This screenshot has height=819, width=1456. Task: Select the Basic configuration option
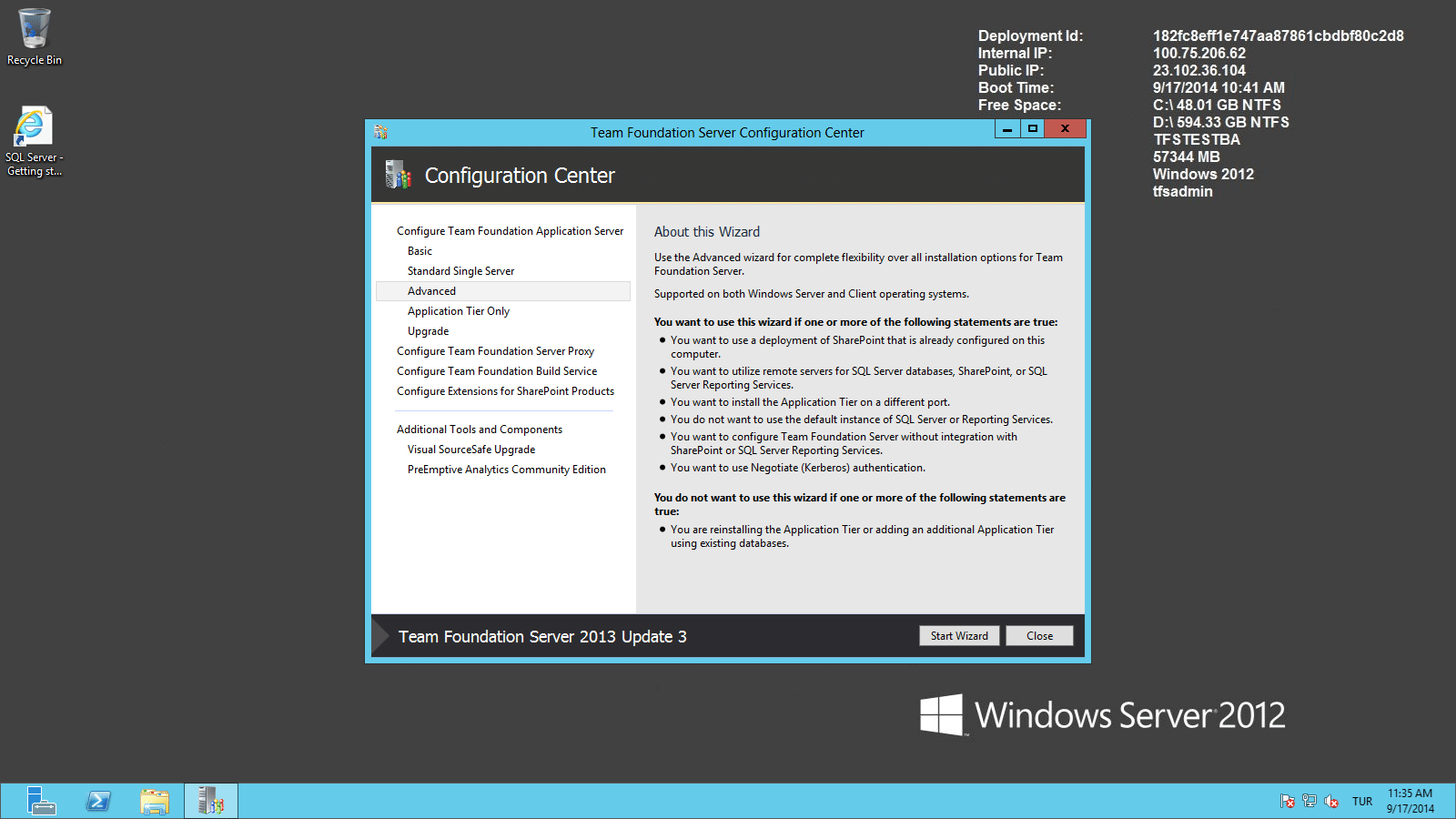coord(420,250)
